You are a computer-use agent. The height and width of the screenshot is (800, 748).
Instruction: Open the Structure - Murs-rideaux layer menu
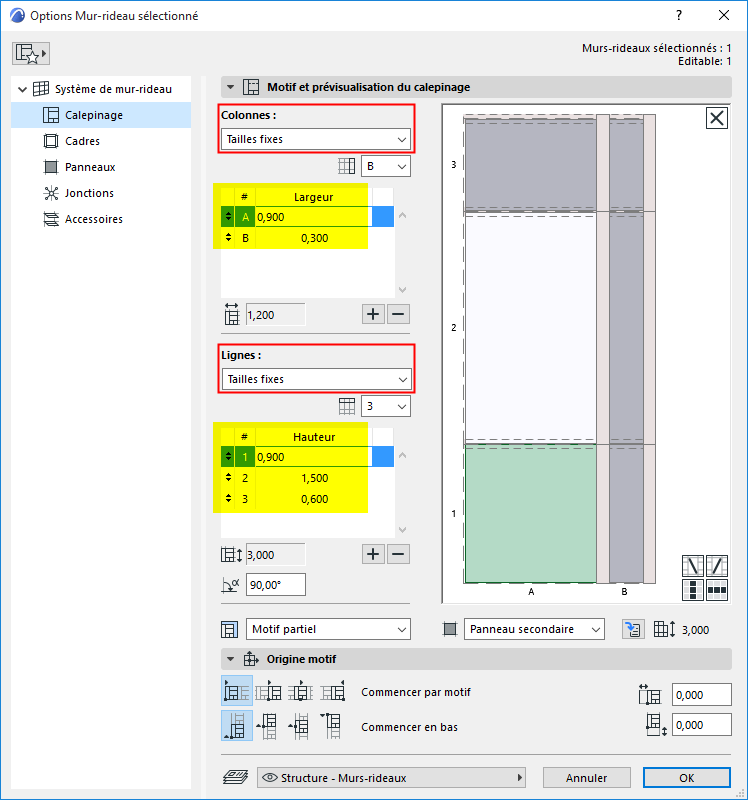tap(391, 778)
